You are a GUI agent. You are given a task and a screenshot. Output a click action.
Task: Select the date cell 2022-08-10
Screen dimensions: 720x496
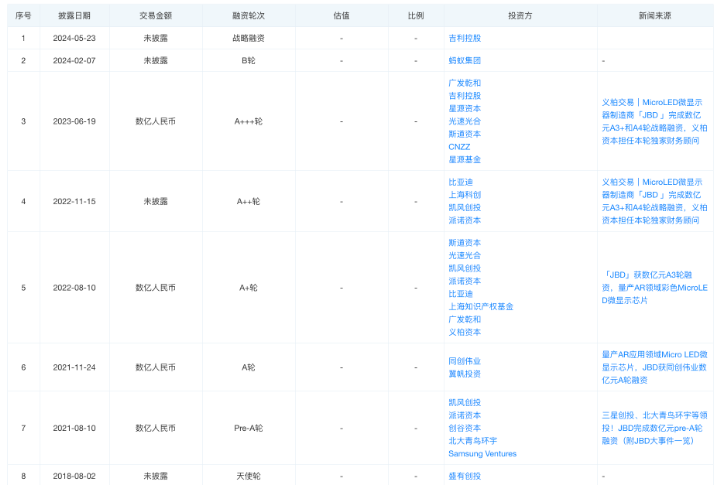click(x=74, y=287)
